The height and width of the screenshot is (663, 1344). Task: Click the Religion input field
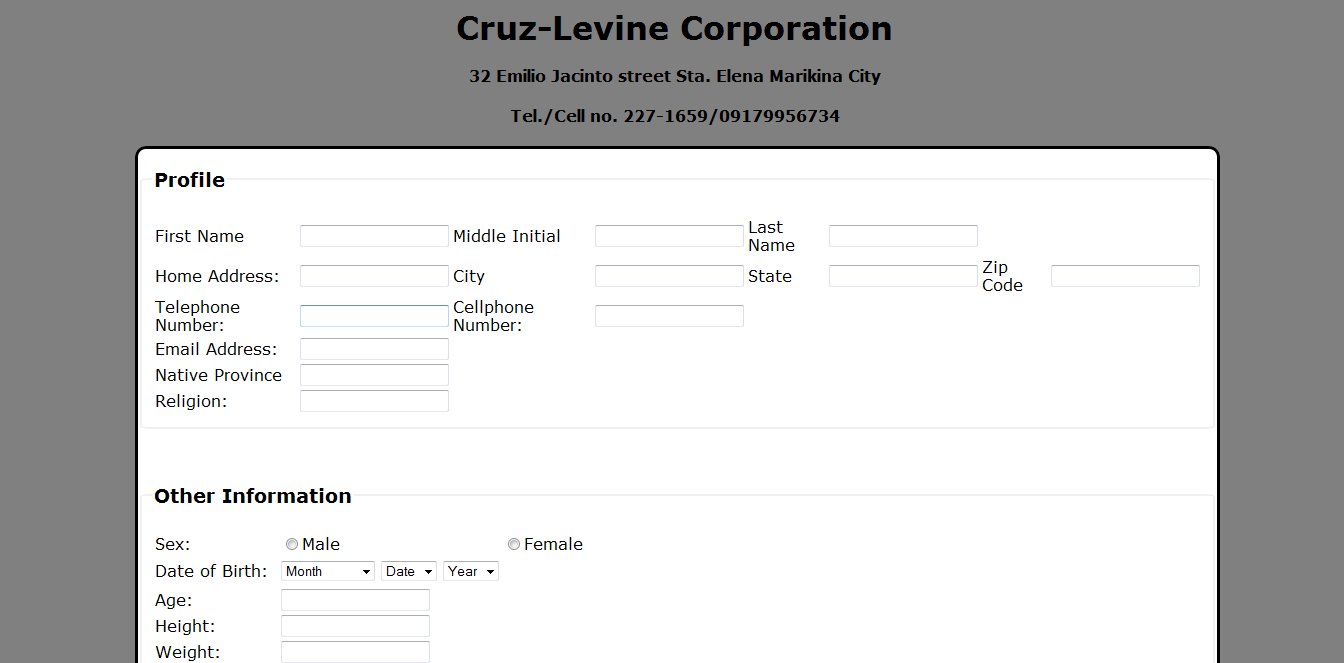[x=374, y=401]
